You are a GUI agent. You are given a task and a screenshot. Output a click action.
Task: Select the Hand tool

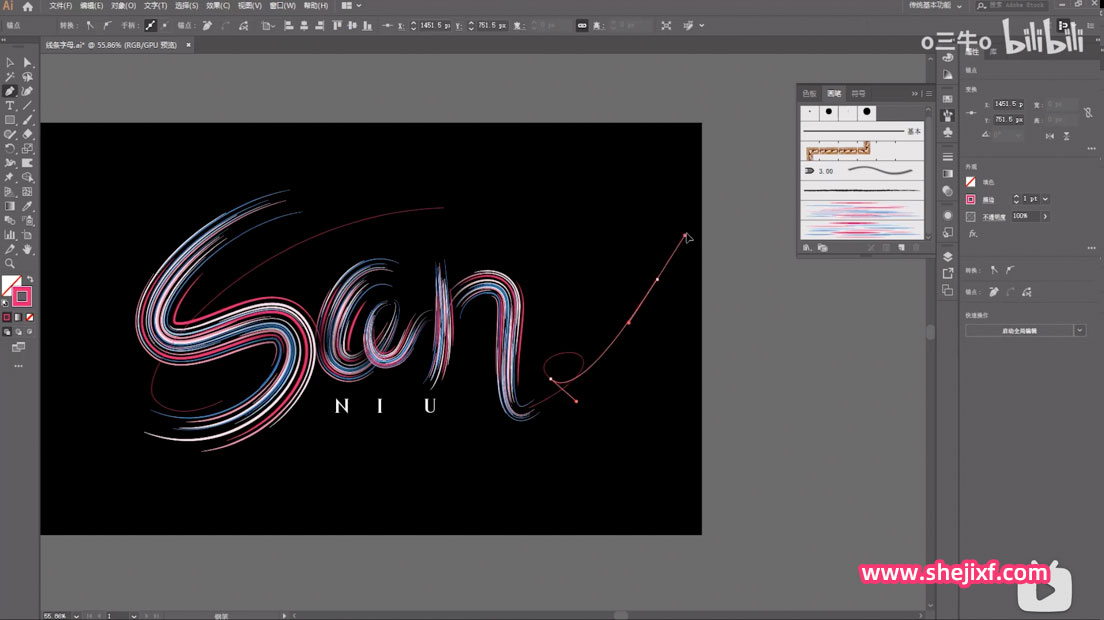28,249
